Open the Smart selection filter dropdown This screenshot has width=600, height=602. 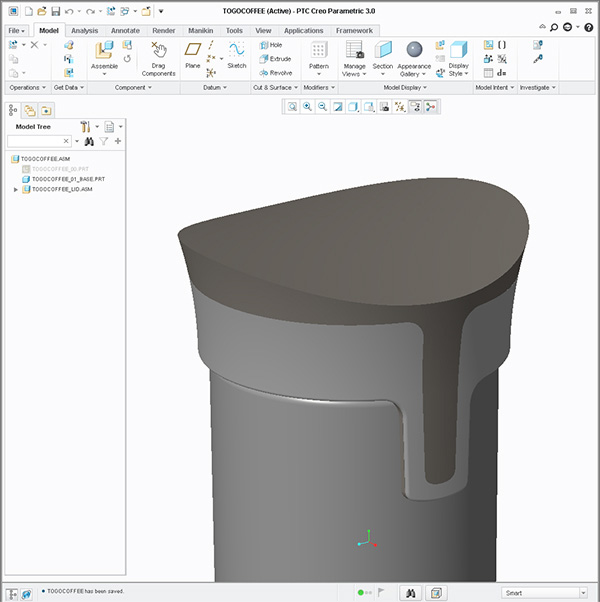[582, 593]
